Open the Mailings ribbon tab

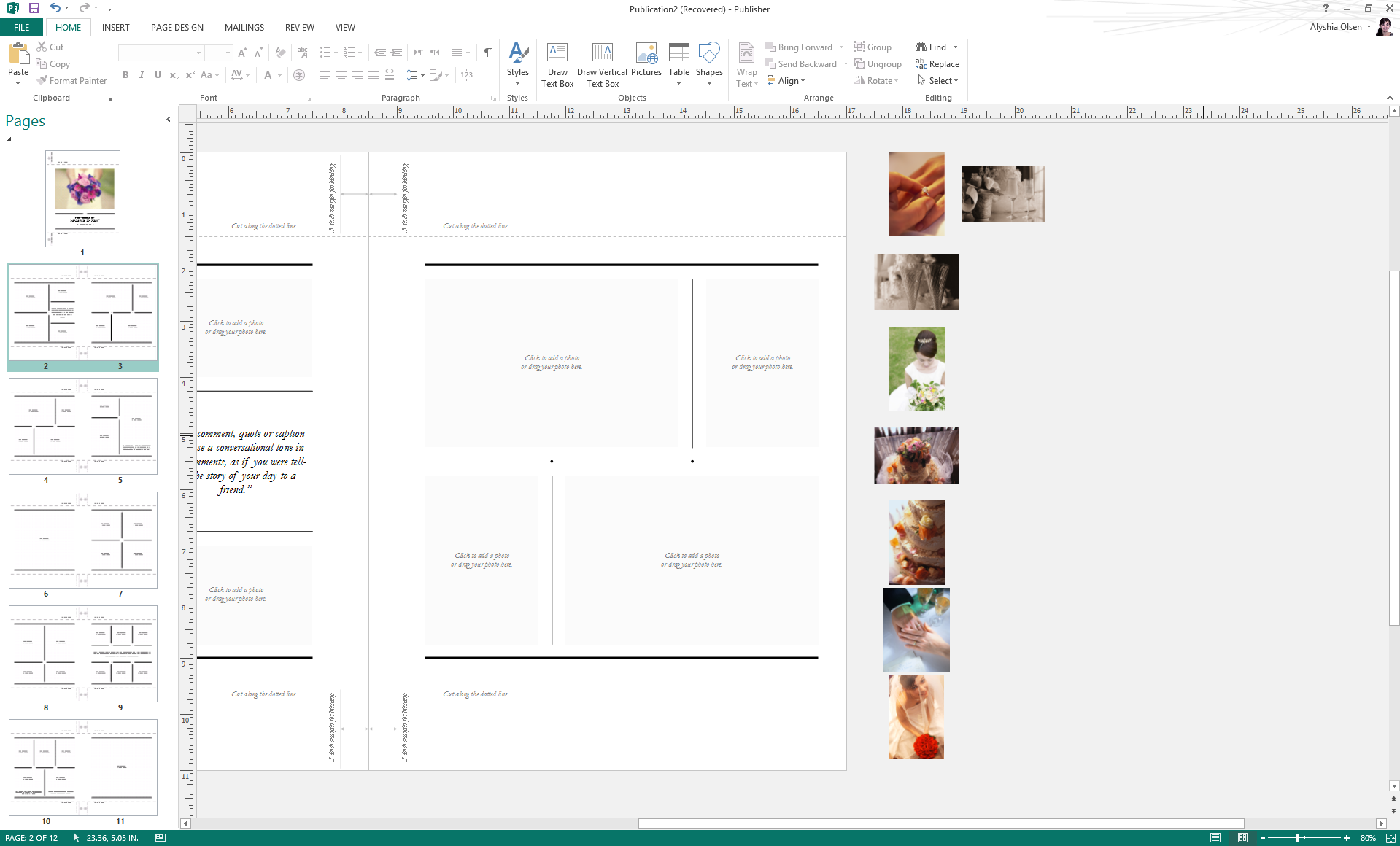244,27
